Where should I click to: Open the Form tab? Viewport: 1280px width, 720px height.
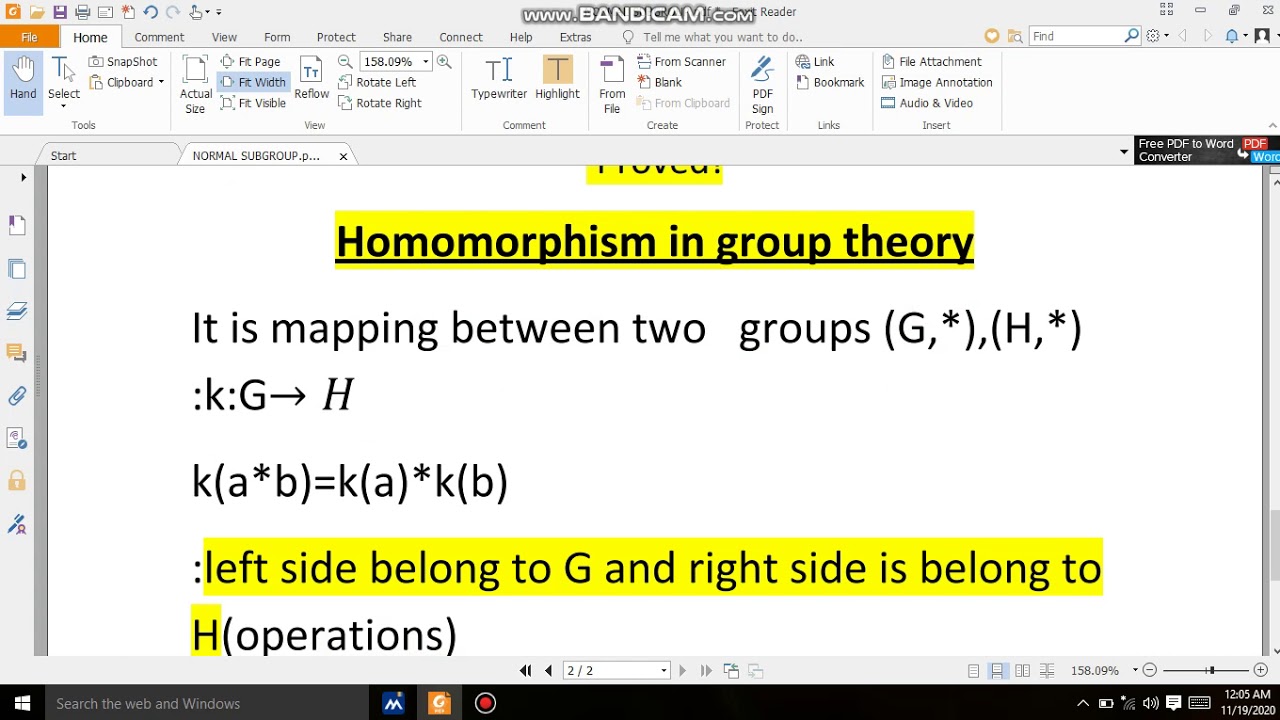point(277,37)
